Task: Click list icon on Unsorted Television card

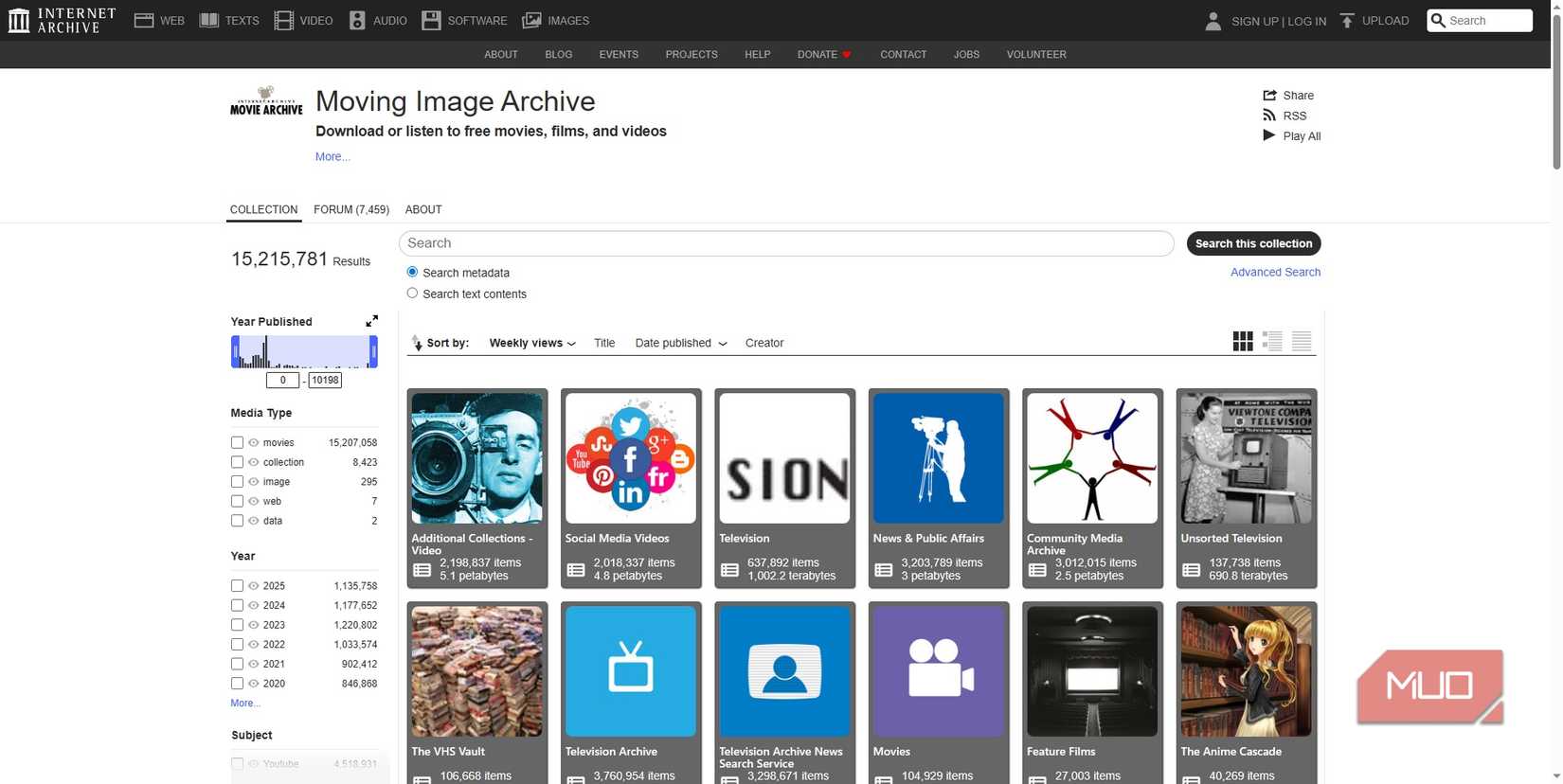Action: coord(1192,570)
